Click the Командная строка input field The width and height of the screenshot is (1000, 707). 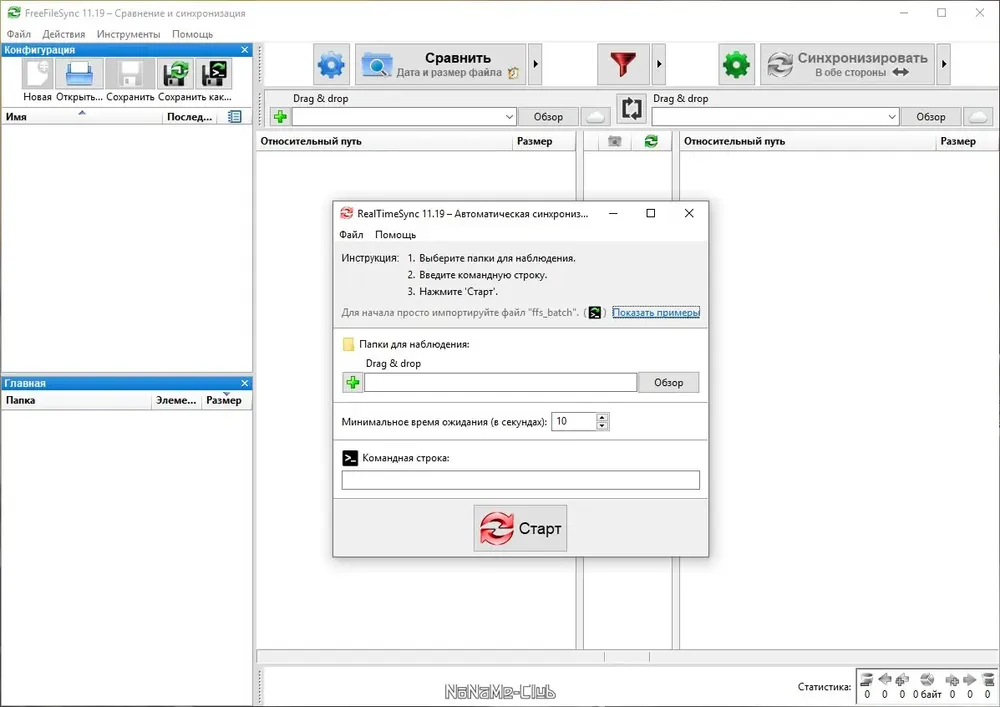coord(520,480)
